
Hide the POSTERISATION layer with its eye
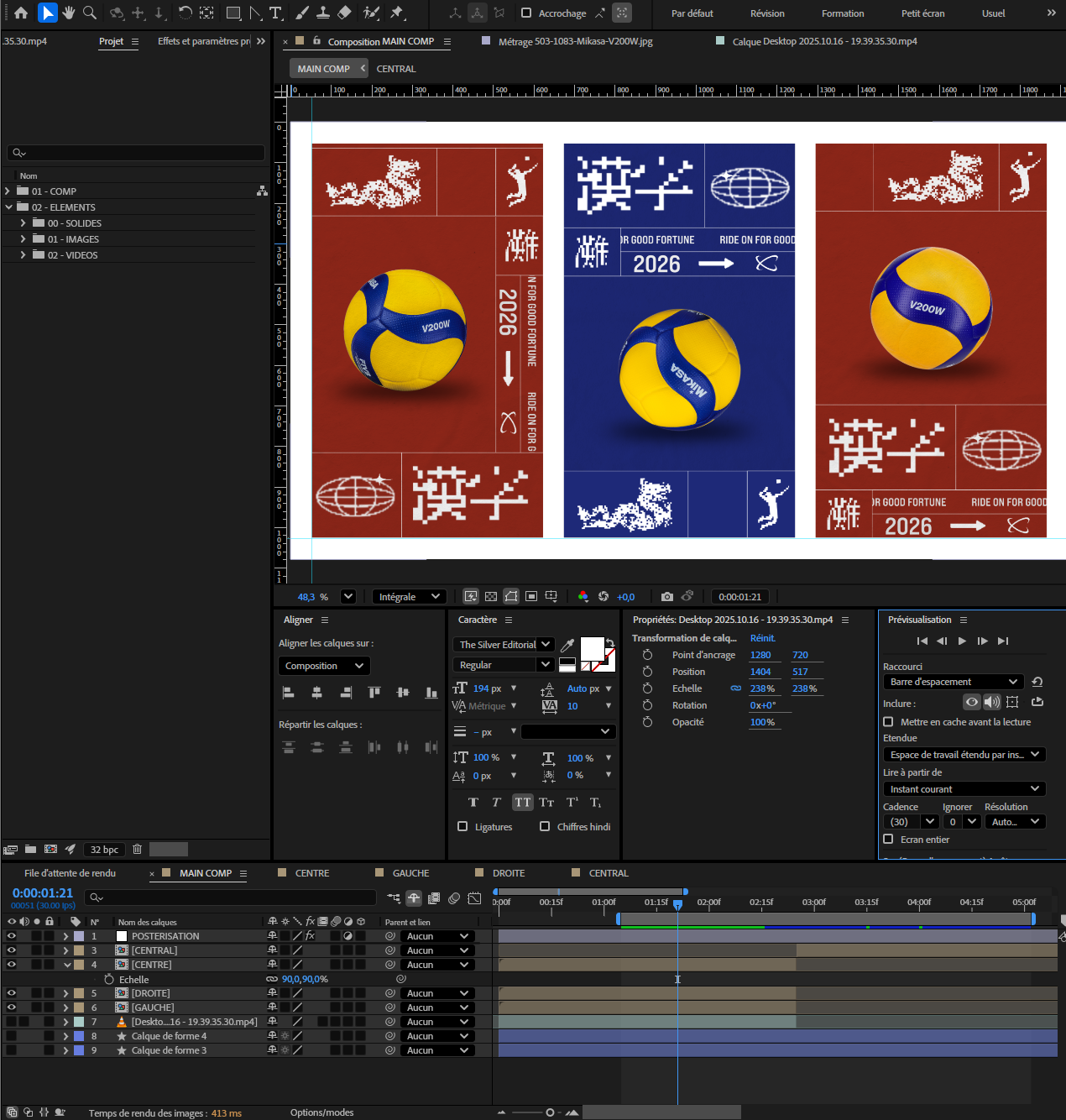coord(12,935)
